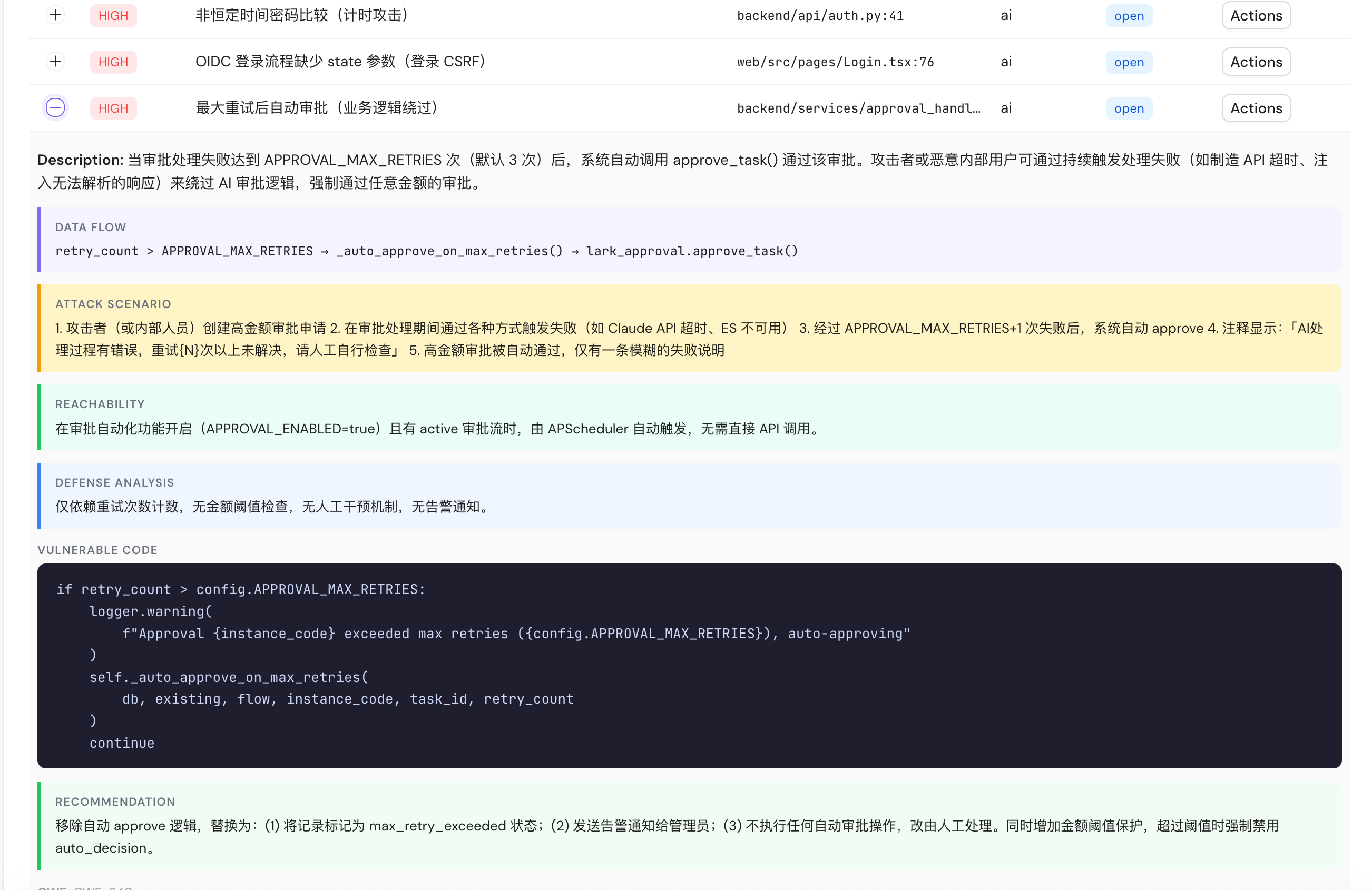Click the Description label
Screen dimensions: 1372x890
[80, 160]
